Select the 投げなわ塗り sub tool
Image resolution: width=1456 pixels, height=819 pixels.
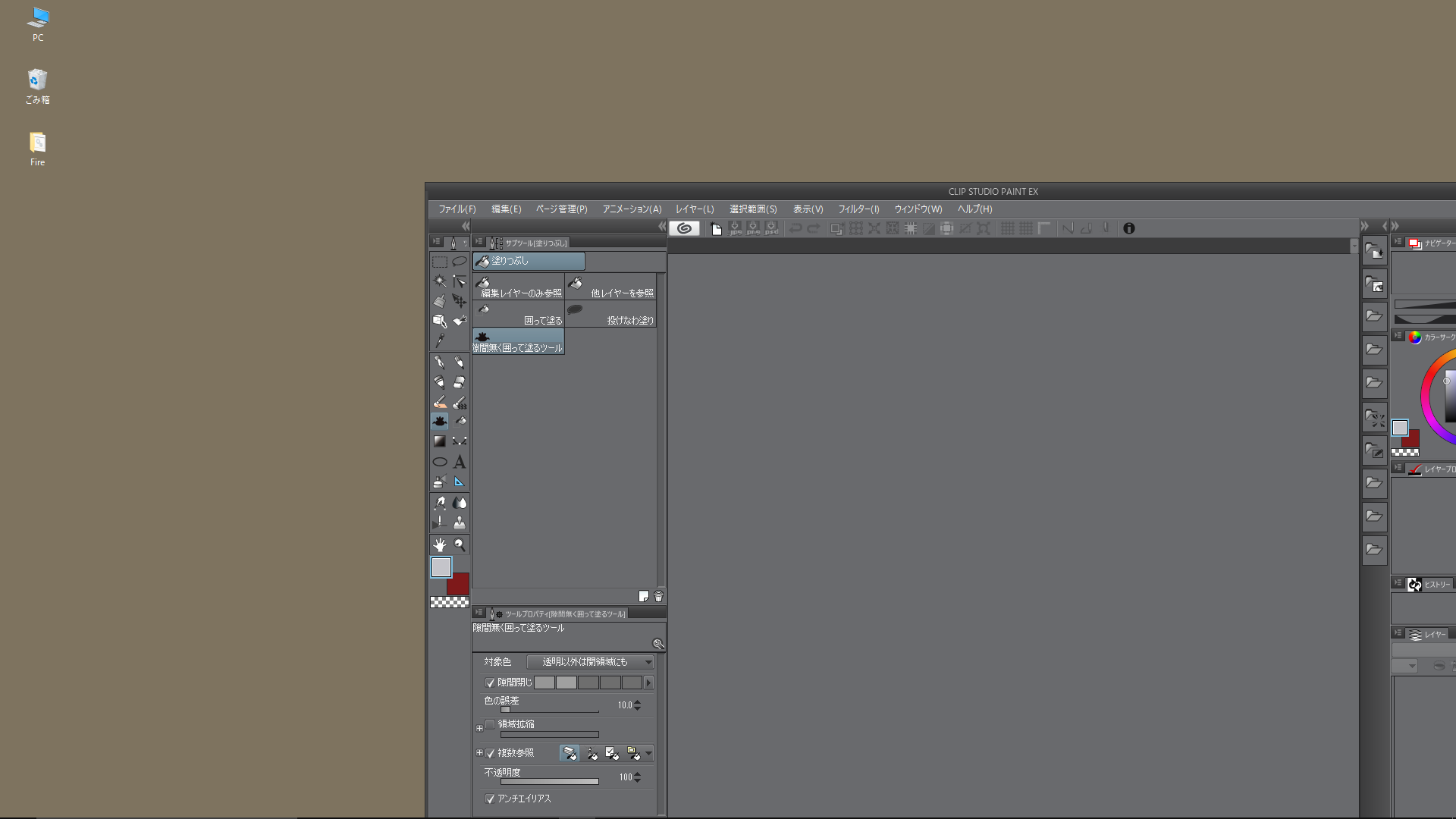coord(610,314)
